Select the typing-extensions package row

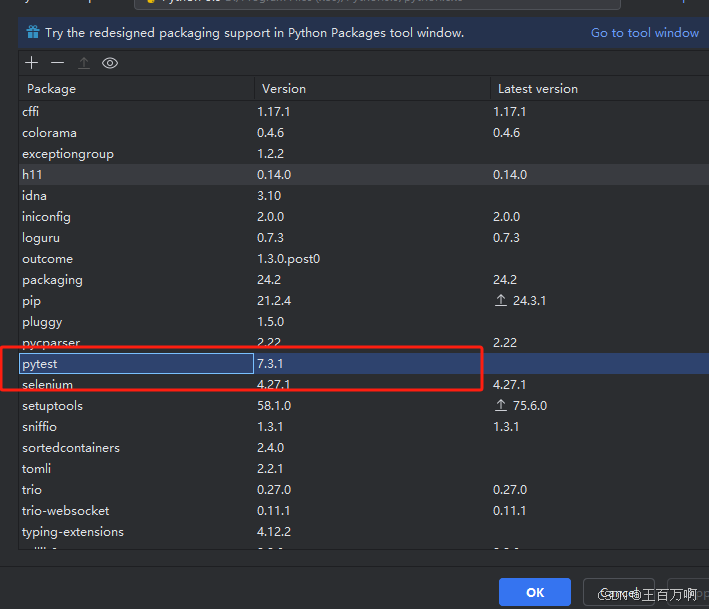[x=364, y=532]
